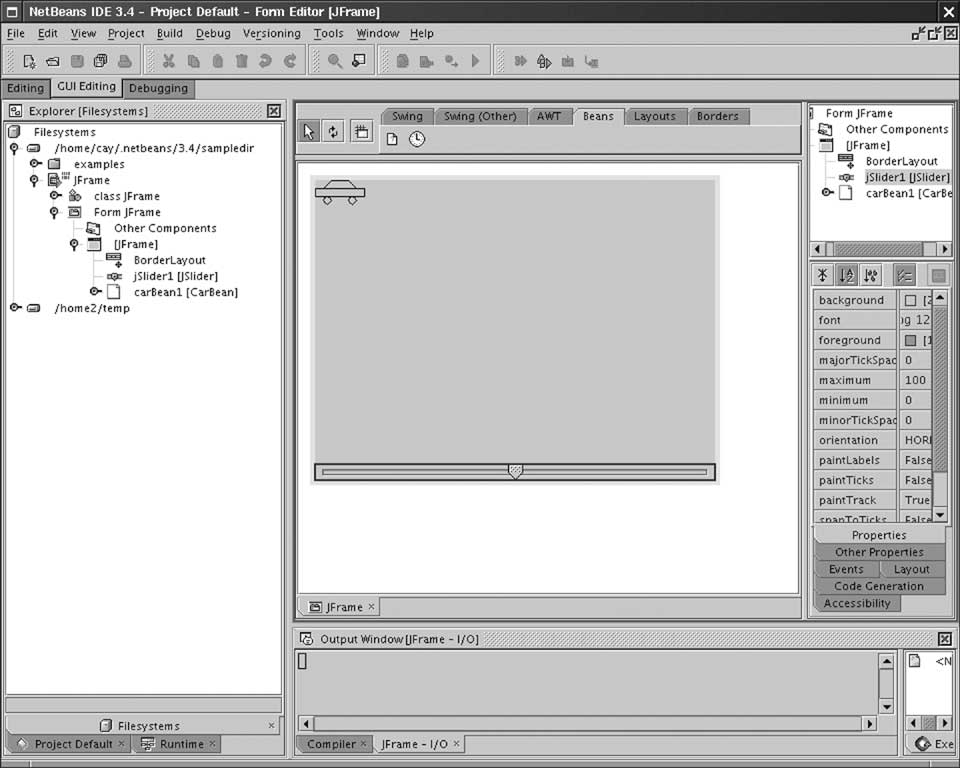Pick the clock bean palette icon
This screenshot has height=768, width=960.
417,139
